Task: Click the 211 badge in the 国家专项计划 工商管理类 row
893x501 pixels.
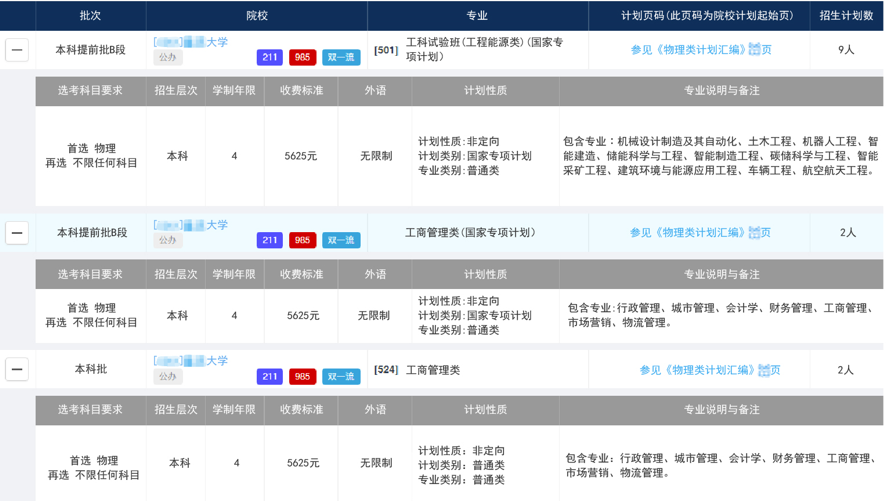Action: click(269, 240)
